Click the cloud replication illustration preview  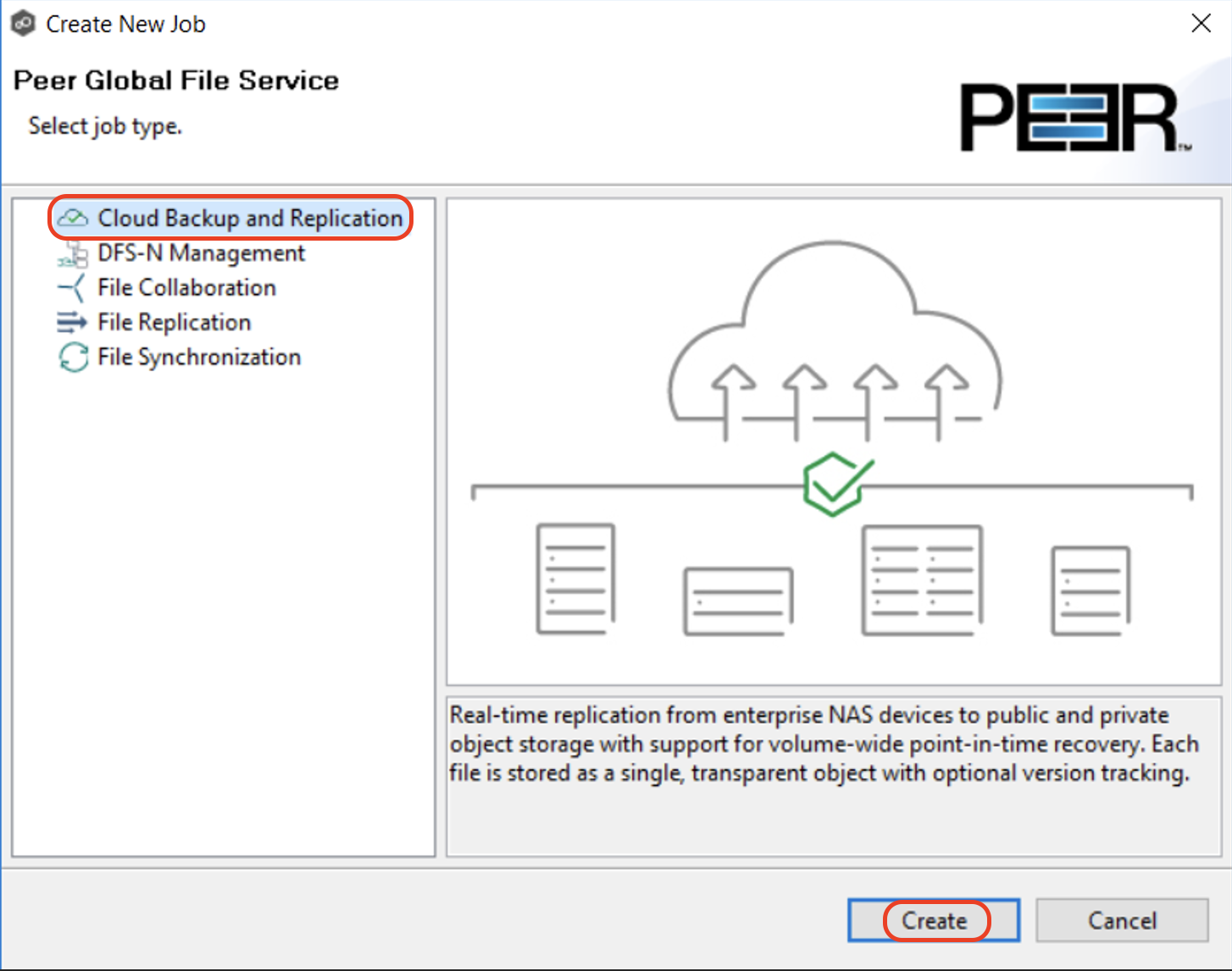pyautogui.click(x=834, y=441)
